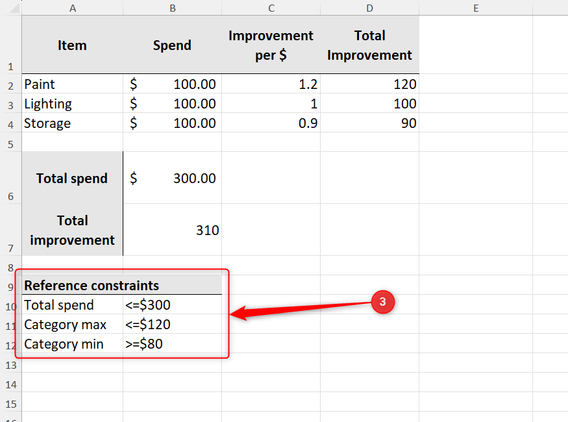Select column C header
Image resolution: width=568 pixels, height=422 pixels.
(271, 8)
